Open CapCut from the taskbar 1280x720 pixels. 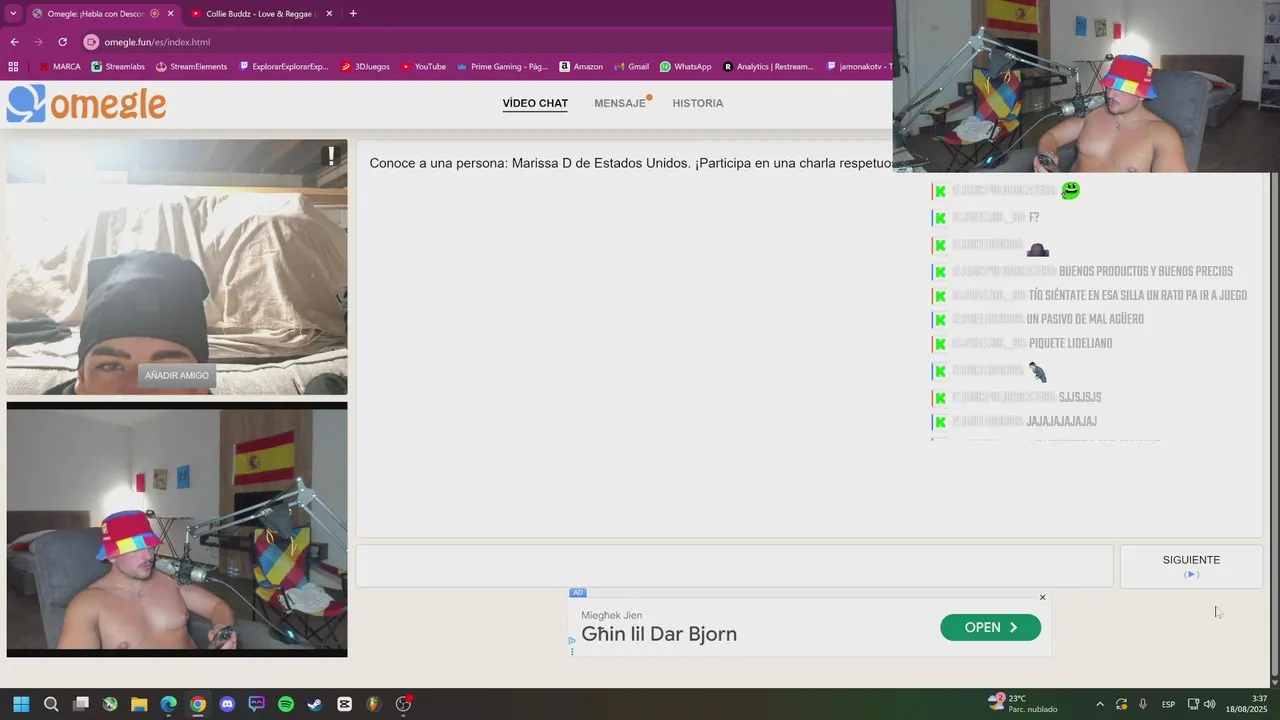pos(345,704)
